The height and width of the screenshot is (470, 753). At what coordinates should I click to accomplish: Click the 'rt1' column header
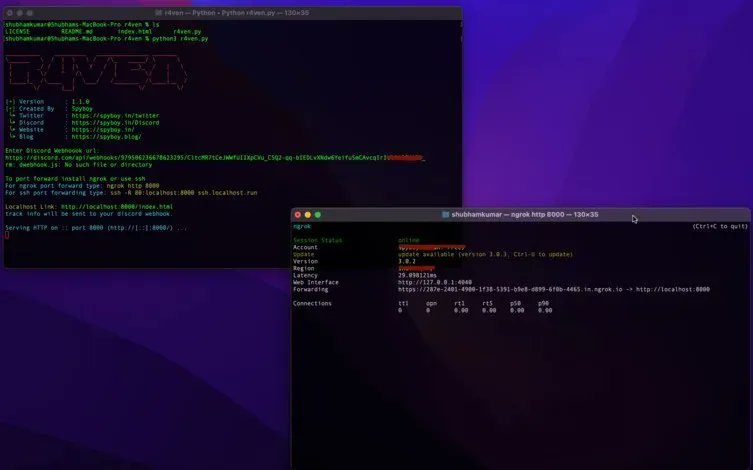[x=460, y=303]
